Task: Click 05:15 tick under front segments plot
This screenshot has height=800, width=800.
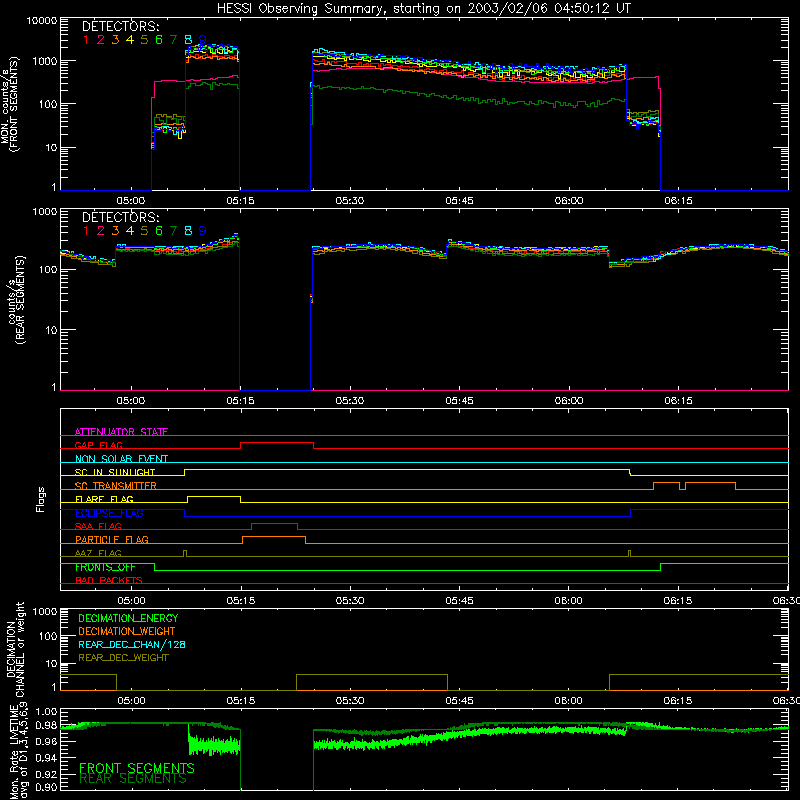Action: pos(240,201)
